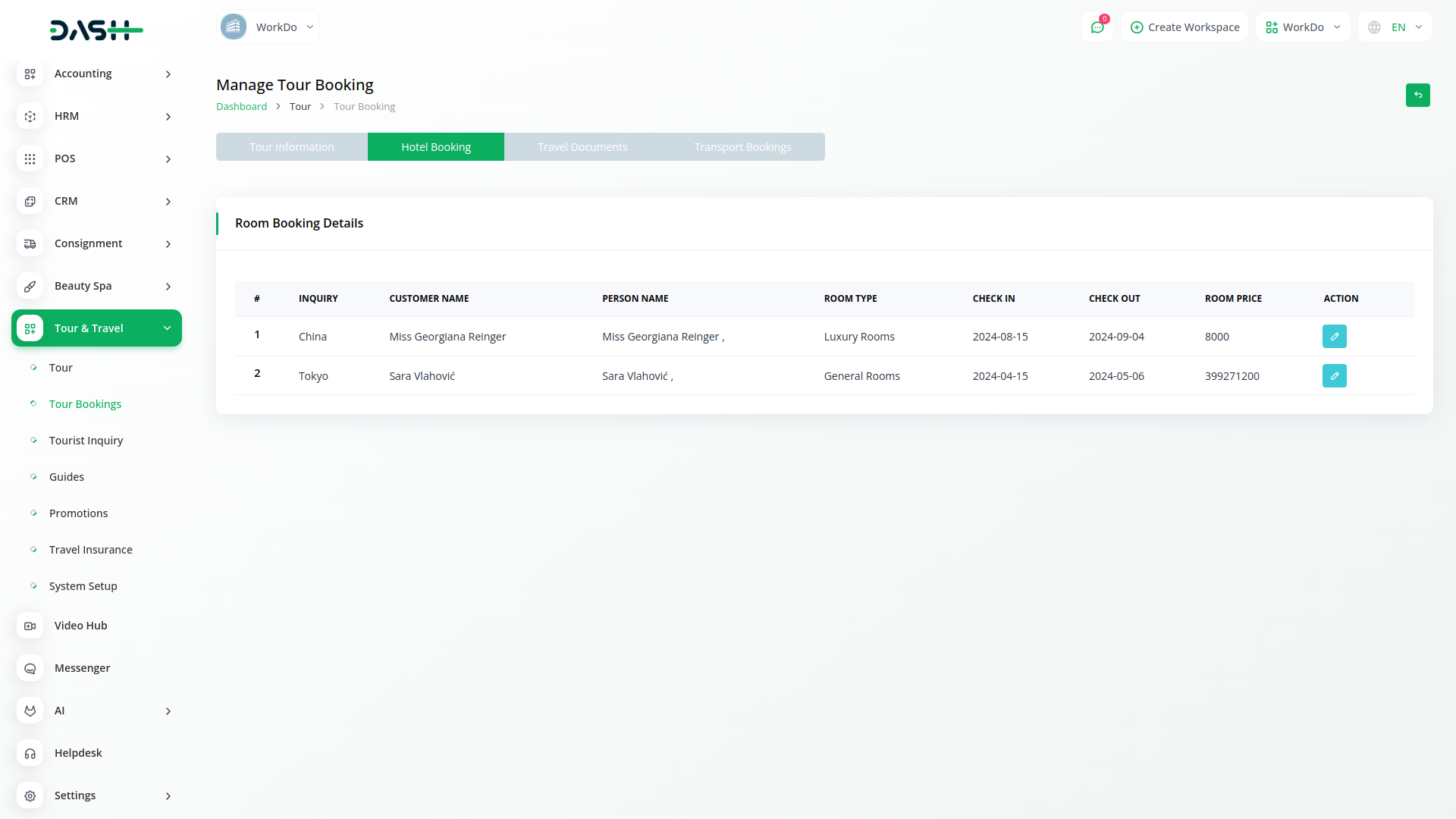
Task: Click the Video Hub sidebar icon
Action: pos(30,626)
